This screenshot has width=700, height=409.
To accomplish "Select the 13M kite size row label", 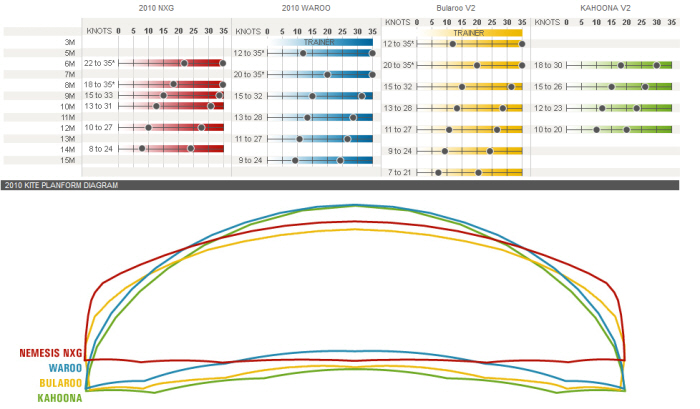I will click(x=68, y=138).
